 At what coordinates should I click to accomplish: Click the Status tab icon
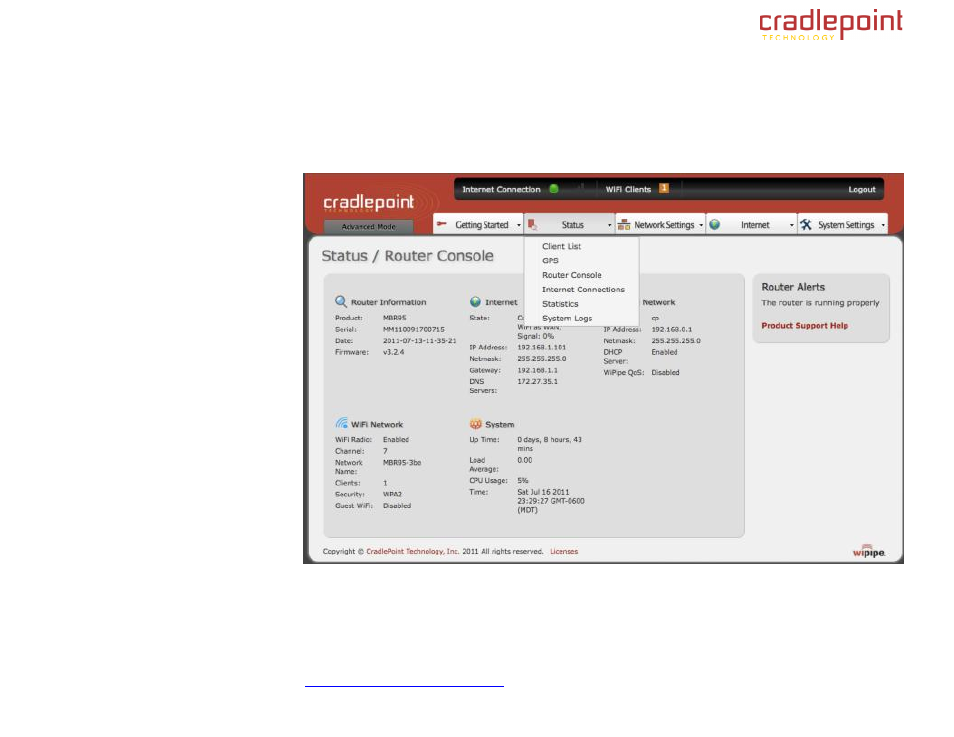pyautogui.click(x=532, y=225)
